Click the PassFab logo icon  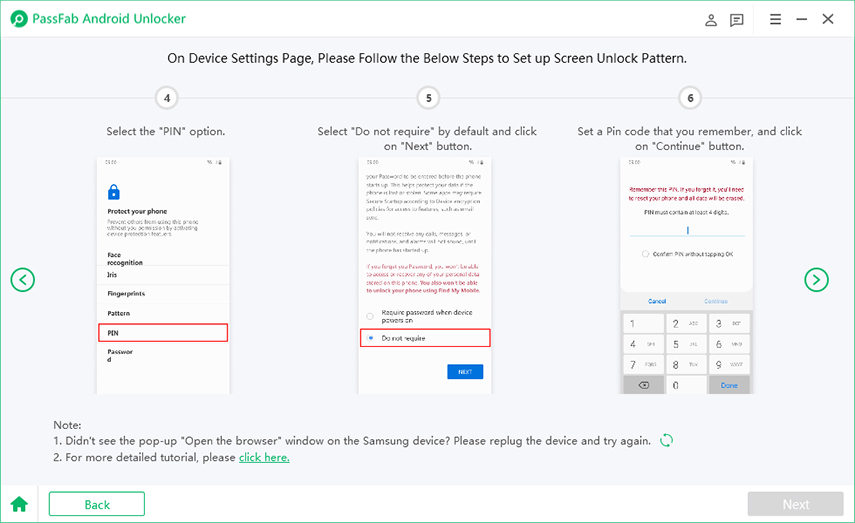pos(19,19)
